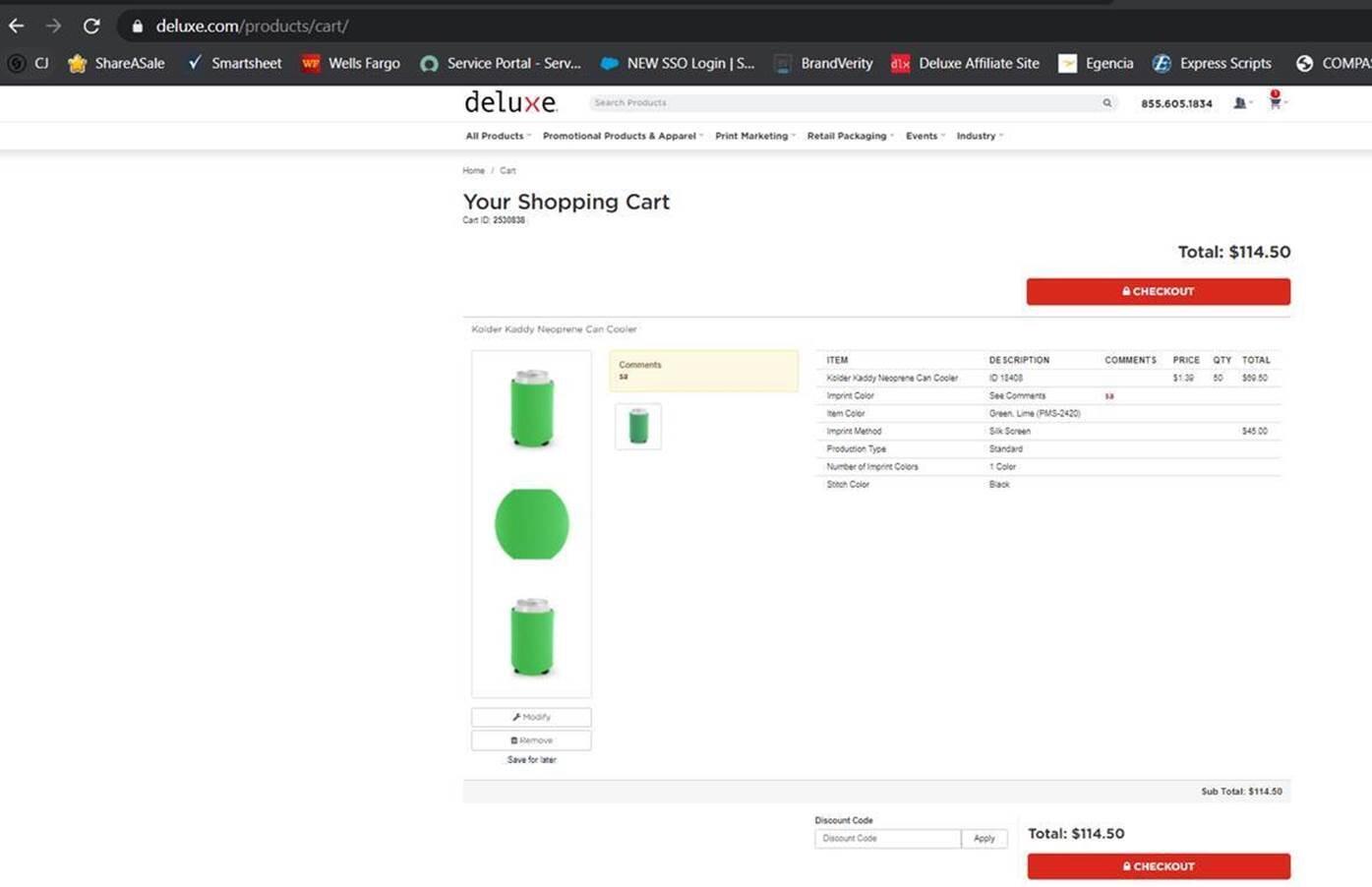This screenshot has height=887, width=1372.
Task: Open the user account icon
Action: pyautogui.click(x=1239, y=102)
